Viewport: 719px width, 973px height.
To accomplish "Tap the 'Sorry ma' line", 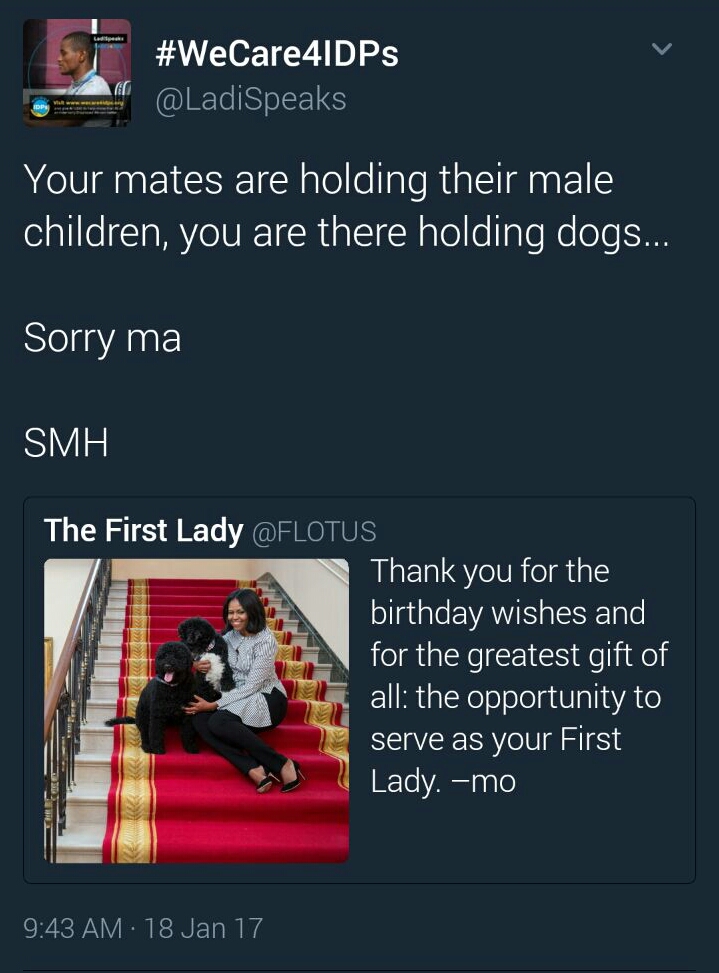I will [102, 339].
